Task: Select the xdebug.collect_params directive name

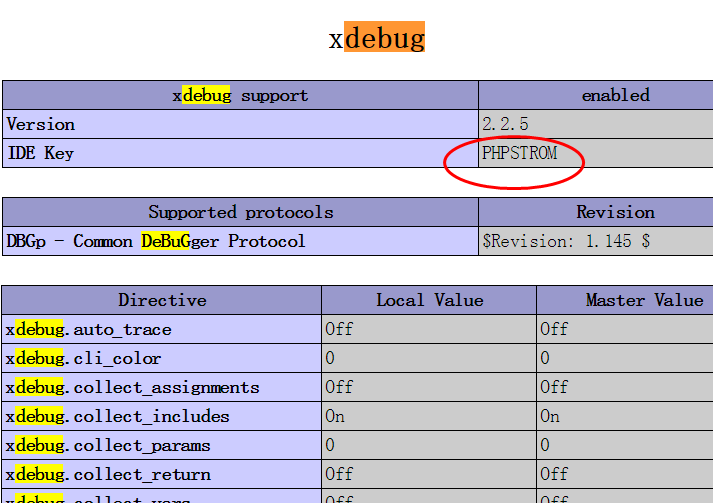Action: (x=108, y=446)
